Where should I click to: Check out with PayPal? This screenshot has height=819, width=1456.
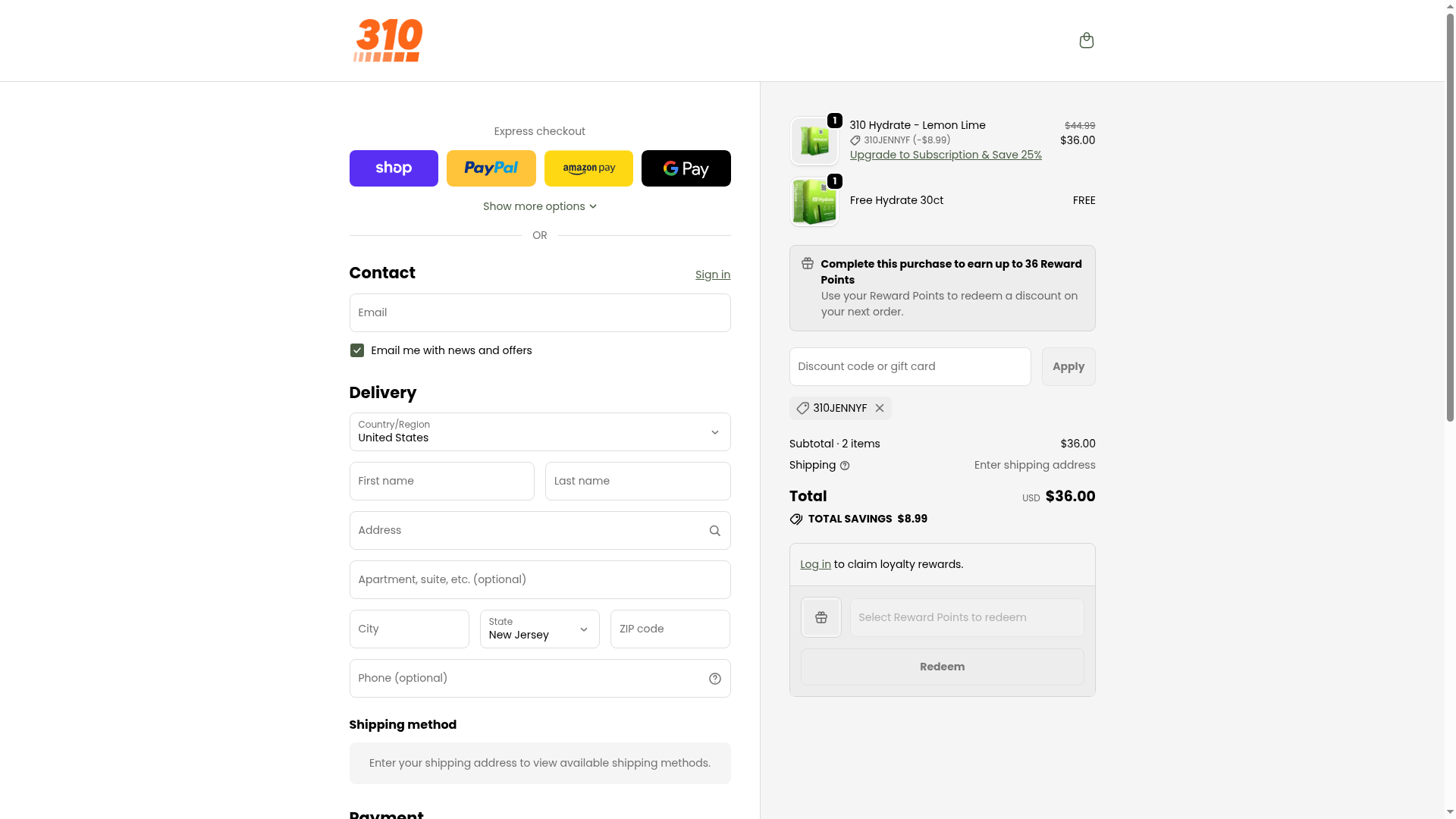click(x=491, y=168)
